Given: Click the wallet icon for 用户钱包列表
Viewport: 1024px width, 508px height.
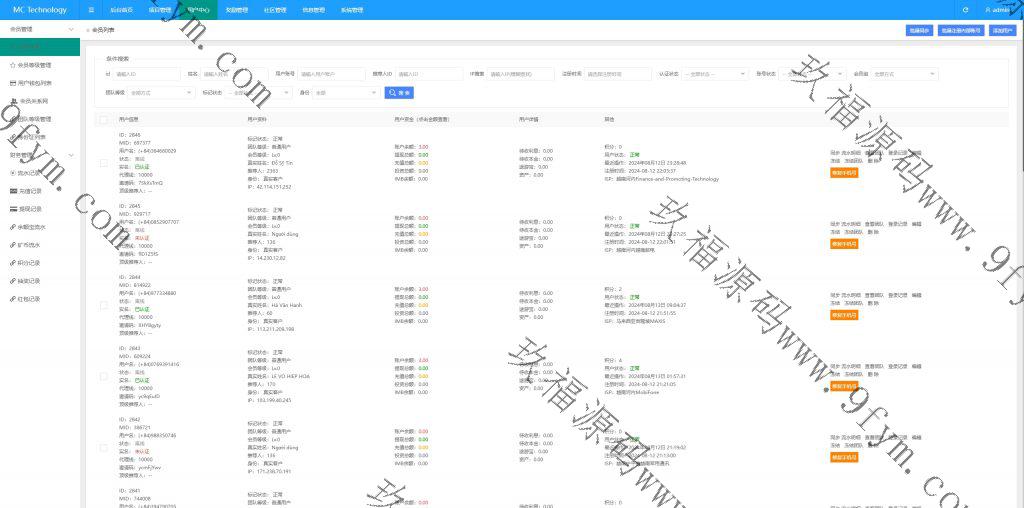Looking at the screenshot, I should point(11,83).
